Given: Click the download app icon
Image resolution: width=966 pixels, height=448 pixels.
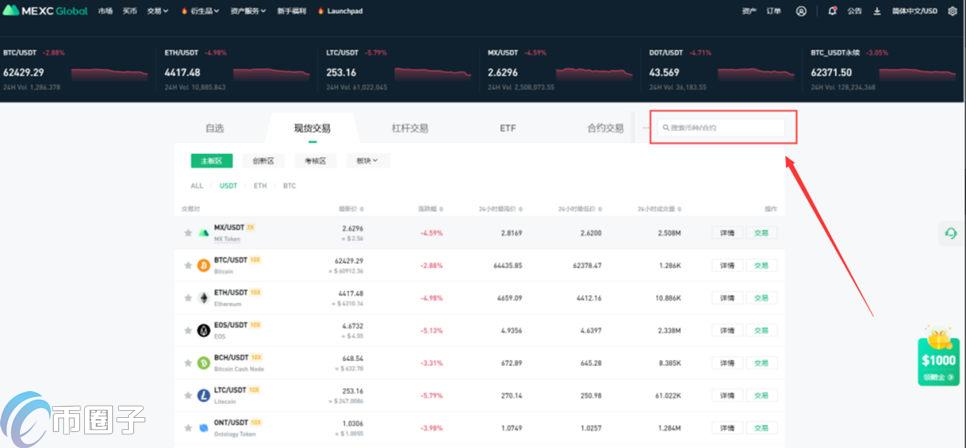Looking at the screenshot, I should click(x=877, y=11).
